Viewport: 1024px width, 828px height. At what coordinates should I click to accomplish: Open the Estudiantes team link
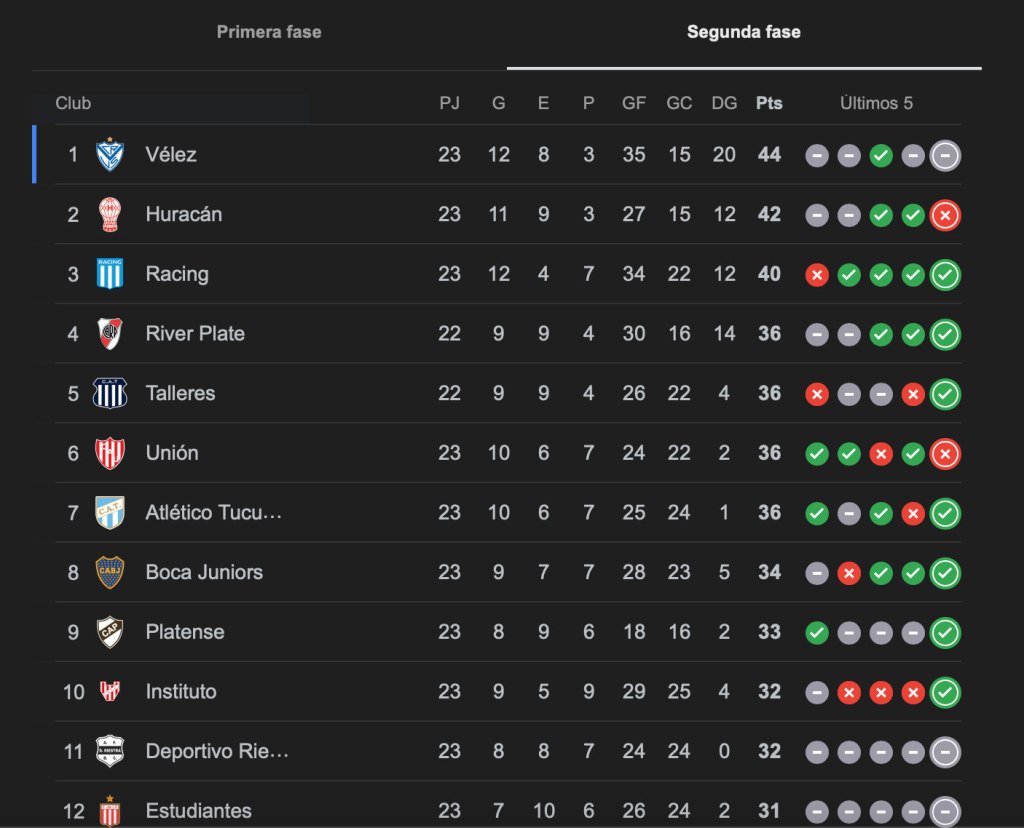click(198, 811)
